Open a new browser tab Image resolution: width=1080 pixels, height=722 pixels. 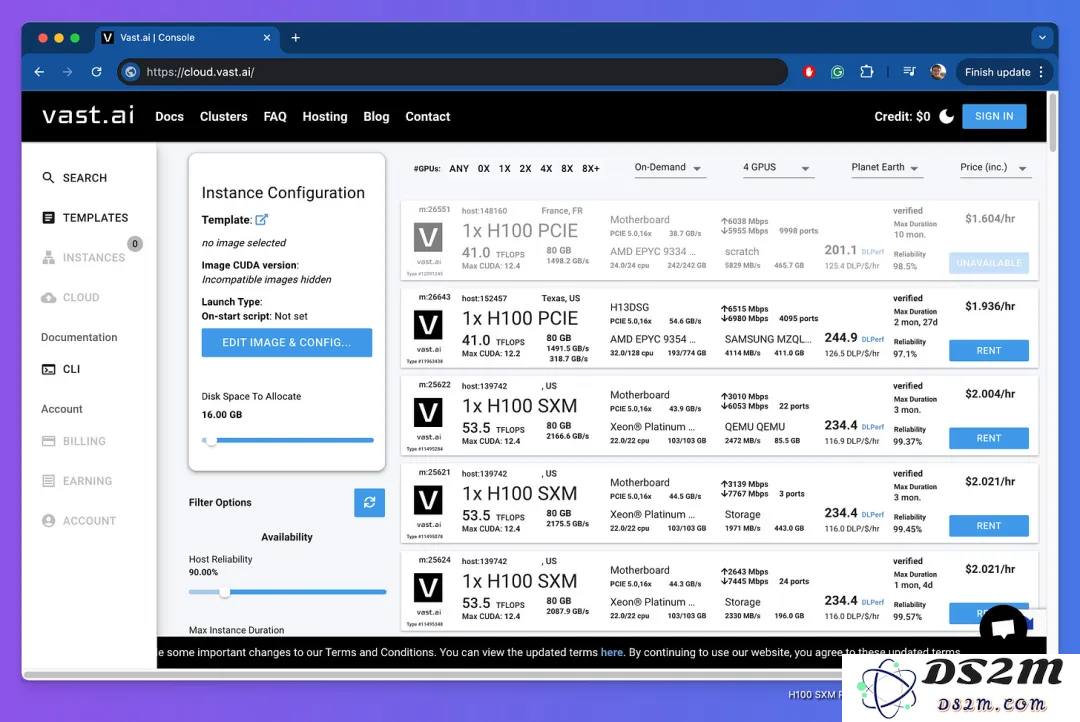295,38
